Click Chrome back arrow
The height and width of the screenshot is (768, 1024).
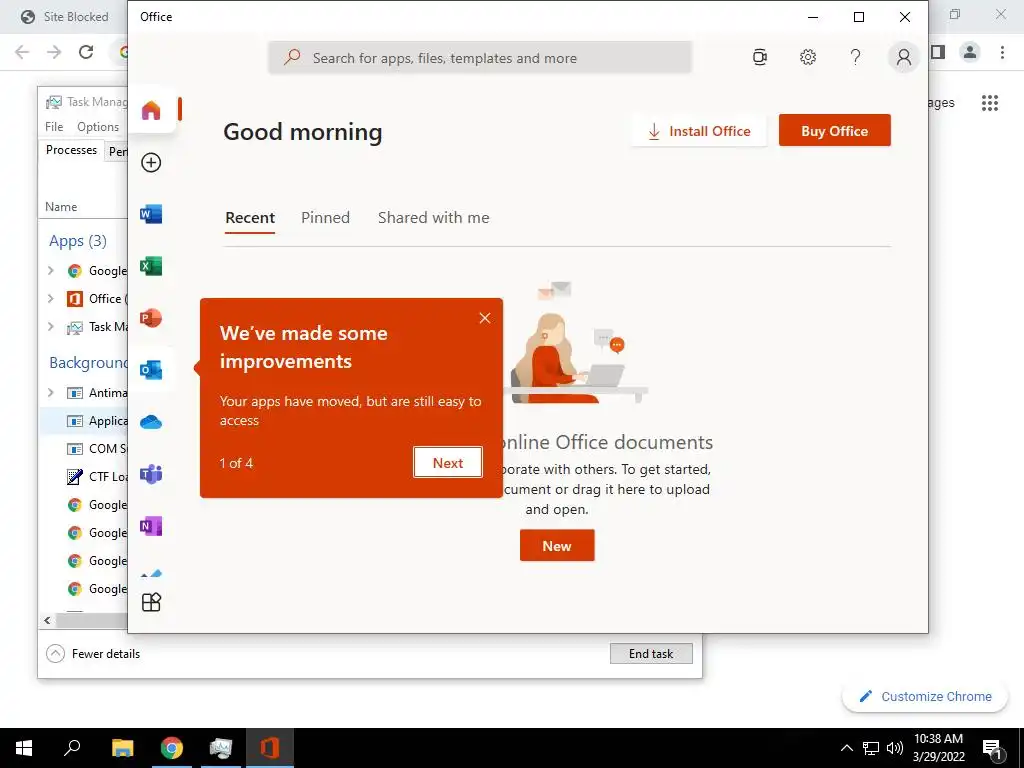pyautogui.click(x=22, y=52)
